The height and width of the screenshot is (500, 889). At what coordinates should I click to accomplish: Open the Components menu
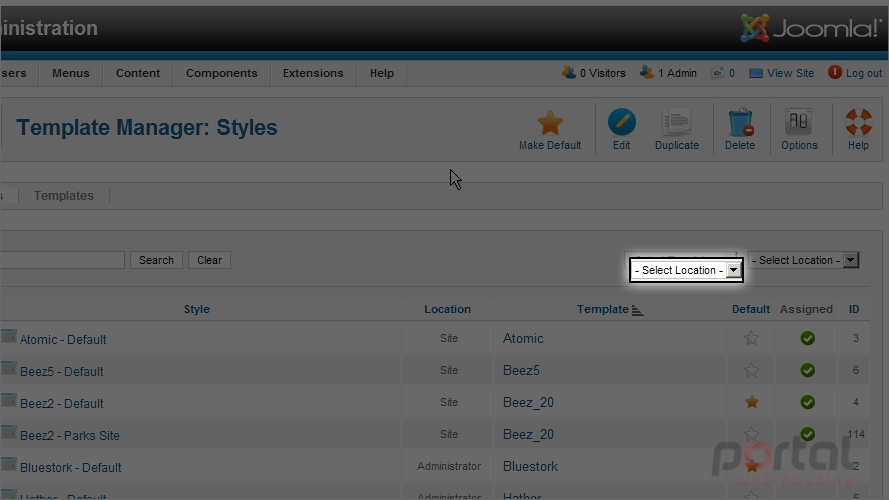coord(222,73)
